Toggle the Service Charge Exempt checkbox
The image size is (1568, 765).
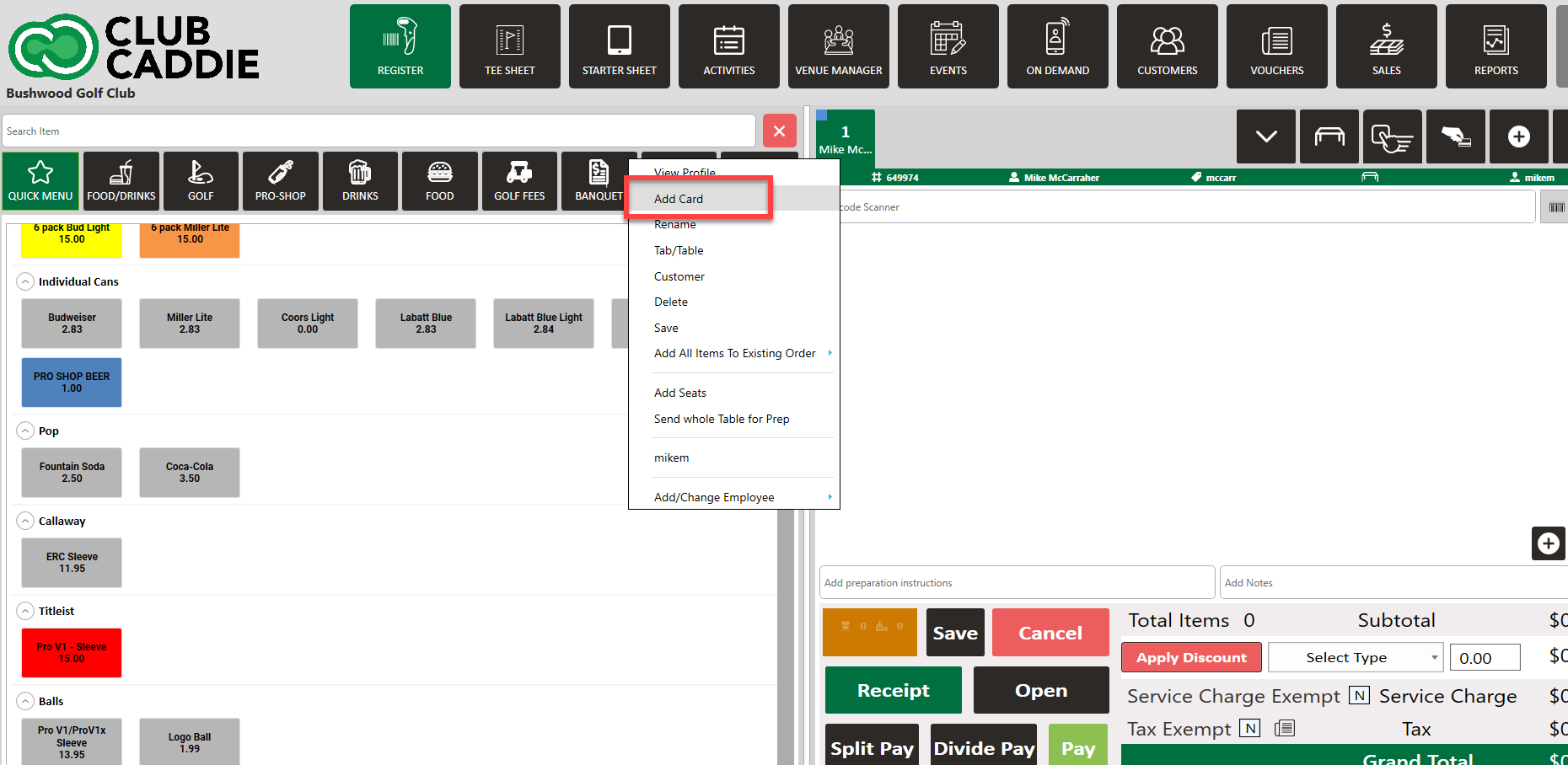1359,696
